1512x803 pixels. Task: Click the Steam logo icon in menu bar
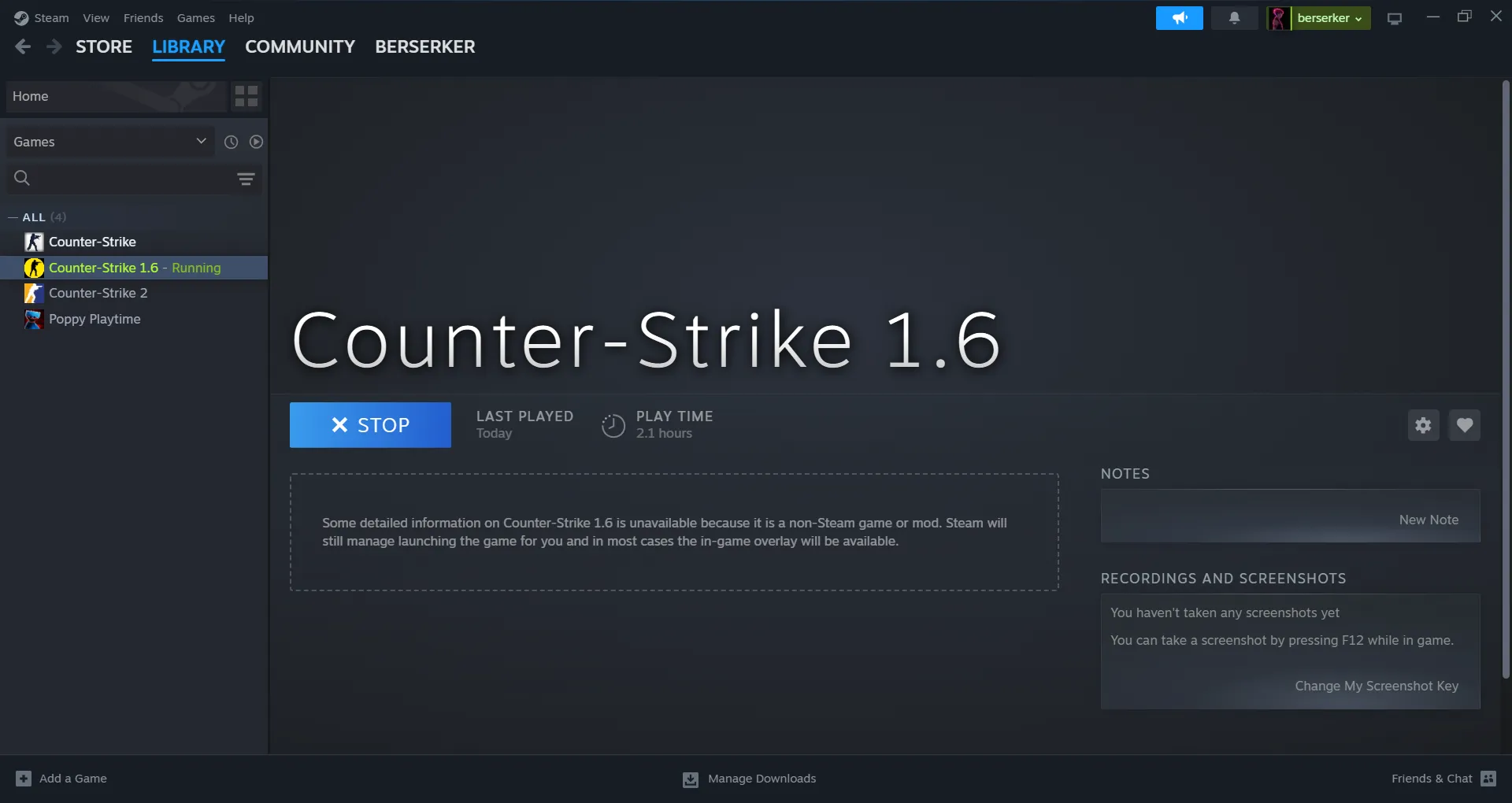21,18
